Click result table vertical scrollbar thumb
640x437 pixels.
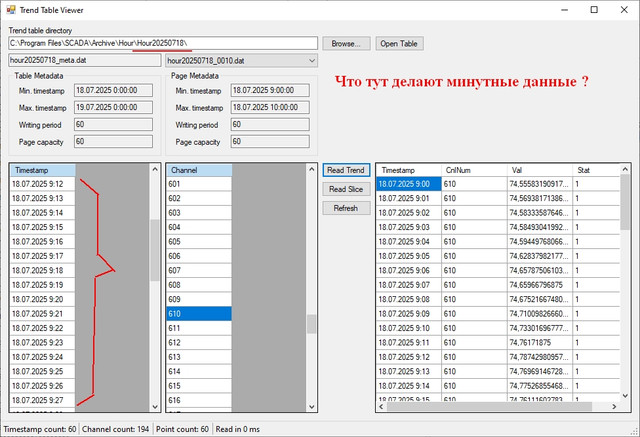pyautogui.click(x=625, y=202)
